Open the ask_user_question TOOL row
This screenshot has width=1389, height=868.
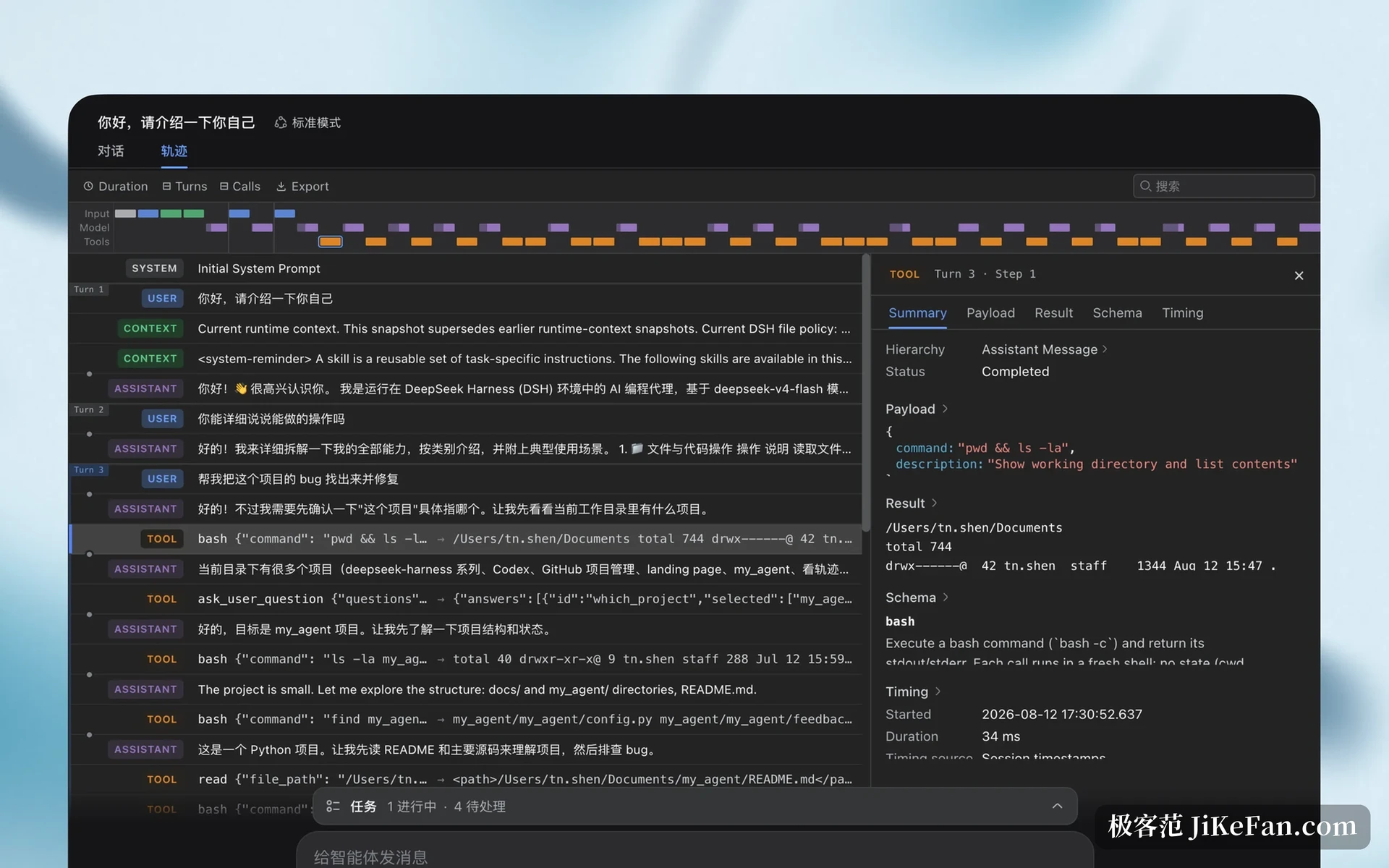pos(465,599)
